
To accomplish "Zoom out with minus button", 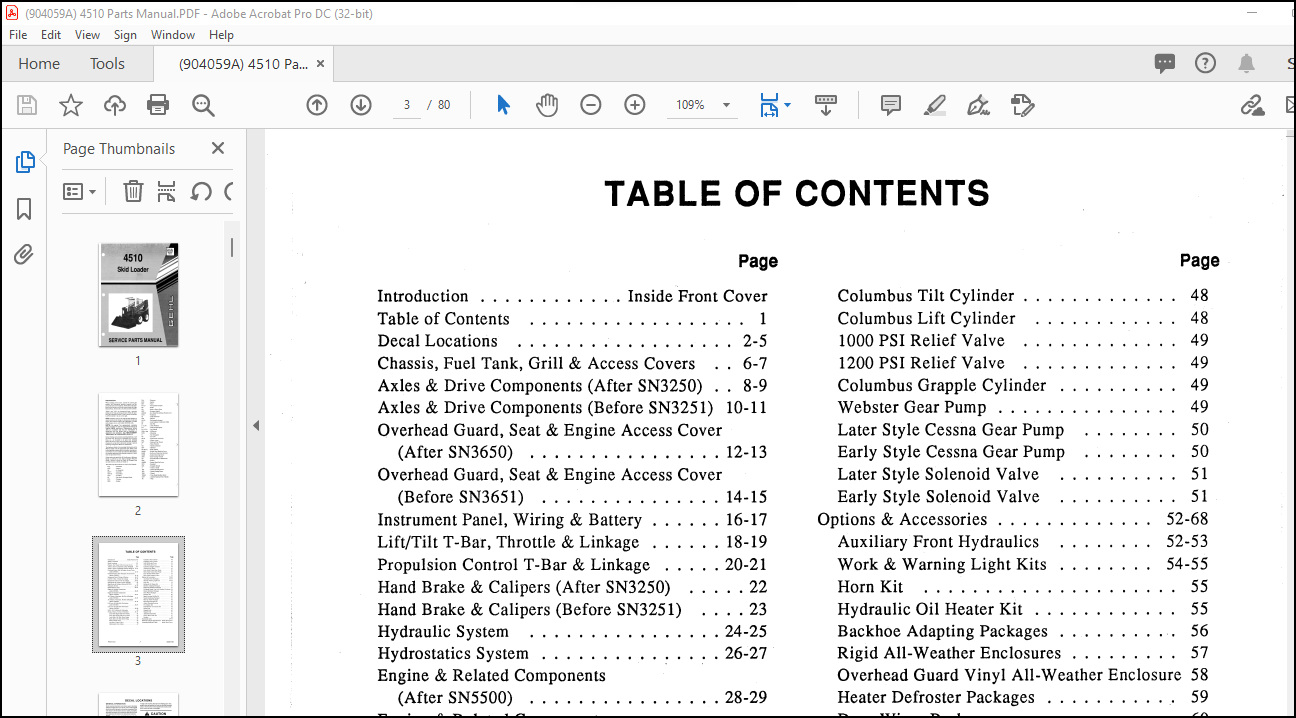I will [x=591, y=105].
